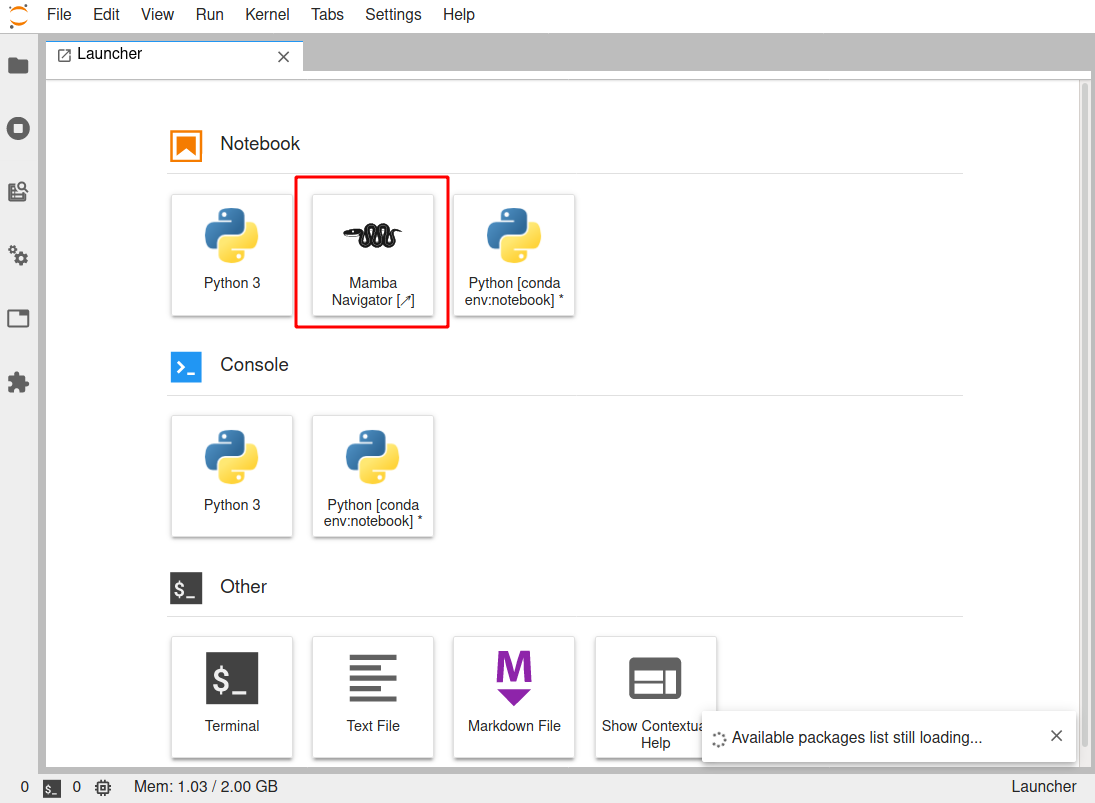Viewport: 1095px width, 803px height.
Task: Click the Notebook section heading
Action: [260, 144]
